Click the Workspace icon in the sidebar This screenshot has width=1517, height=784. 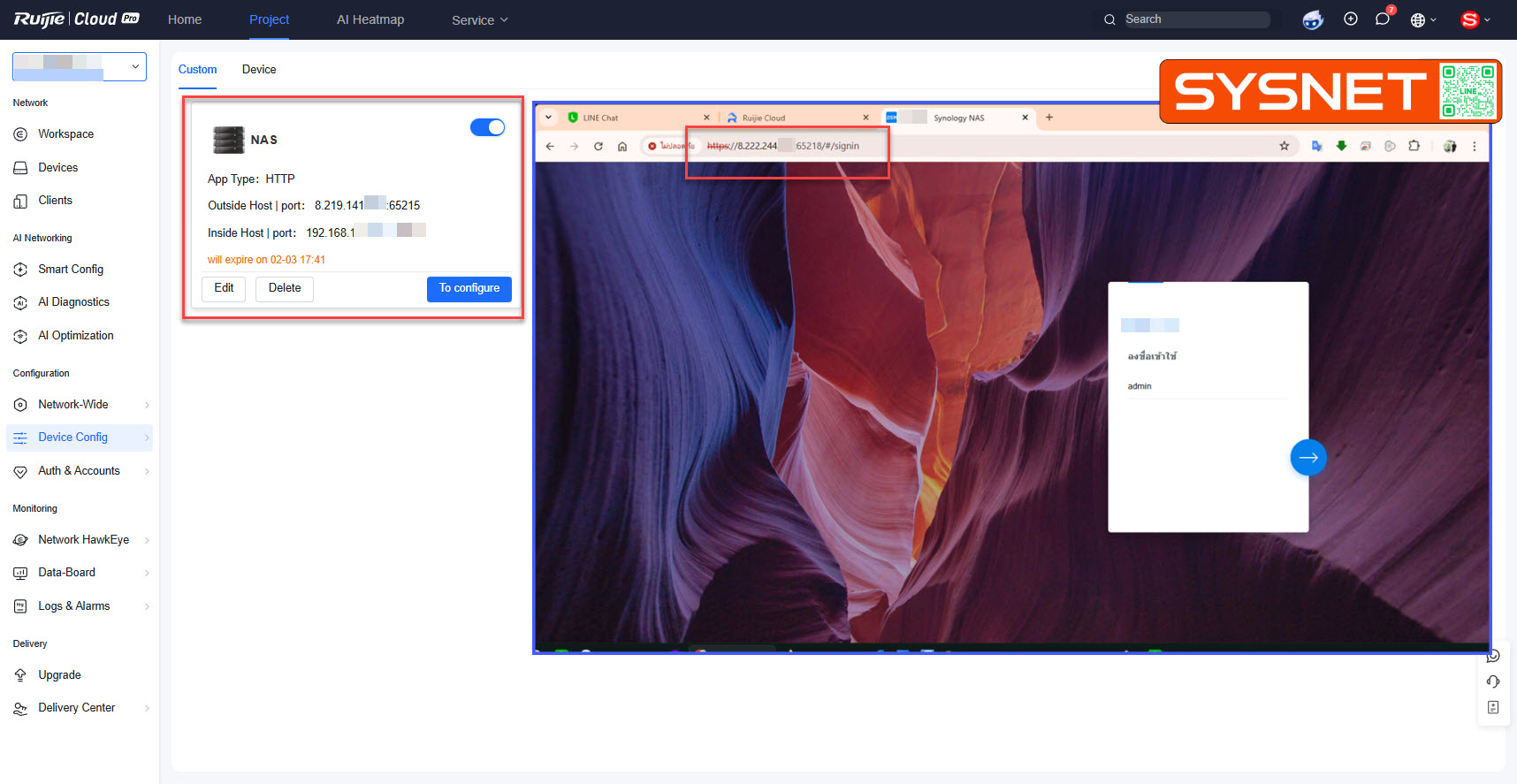[20, 134]
